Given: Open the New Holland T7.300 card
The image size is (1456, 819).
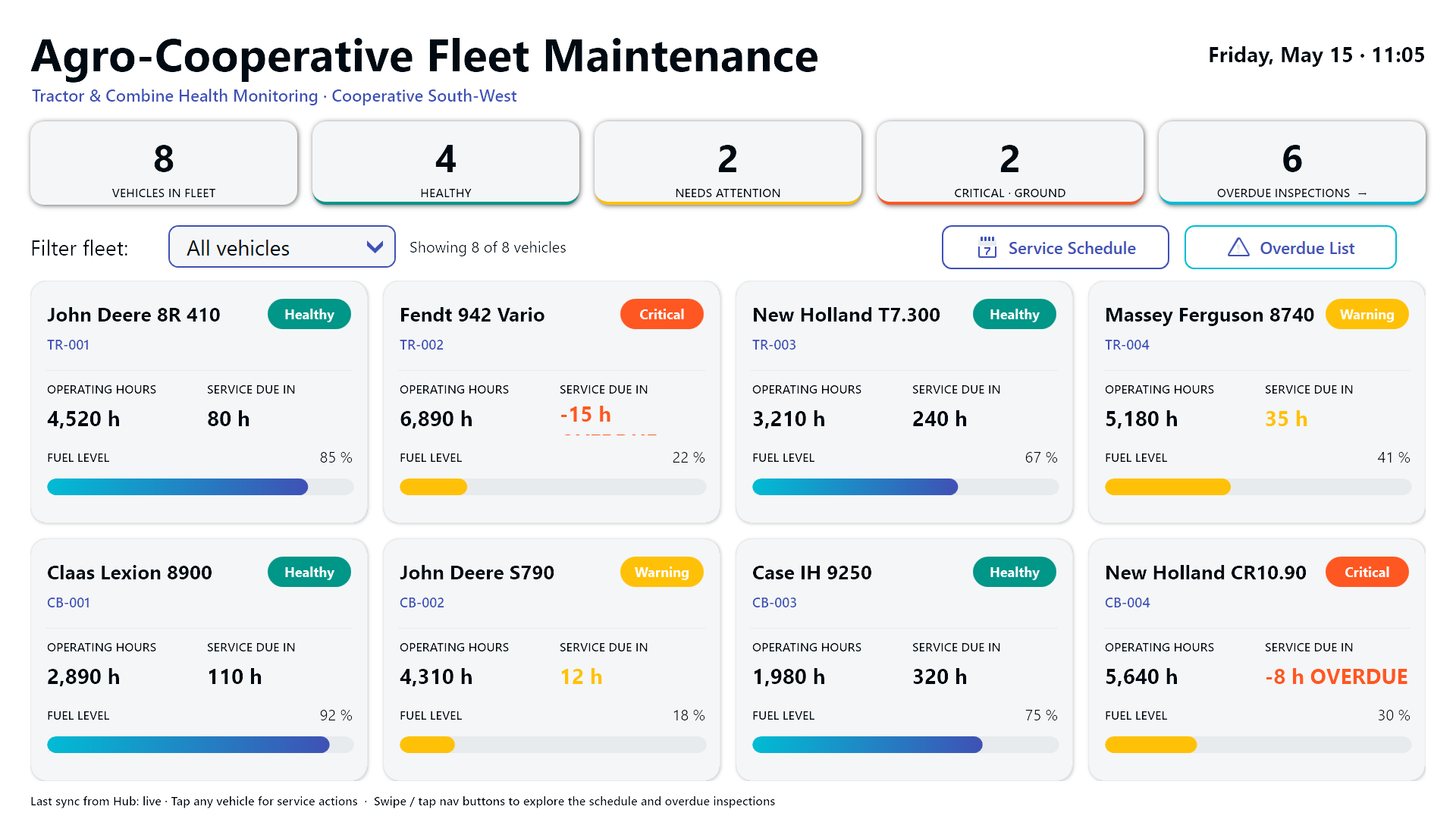Looking at the screenshot, I should 905,402.
